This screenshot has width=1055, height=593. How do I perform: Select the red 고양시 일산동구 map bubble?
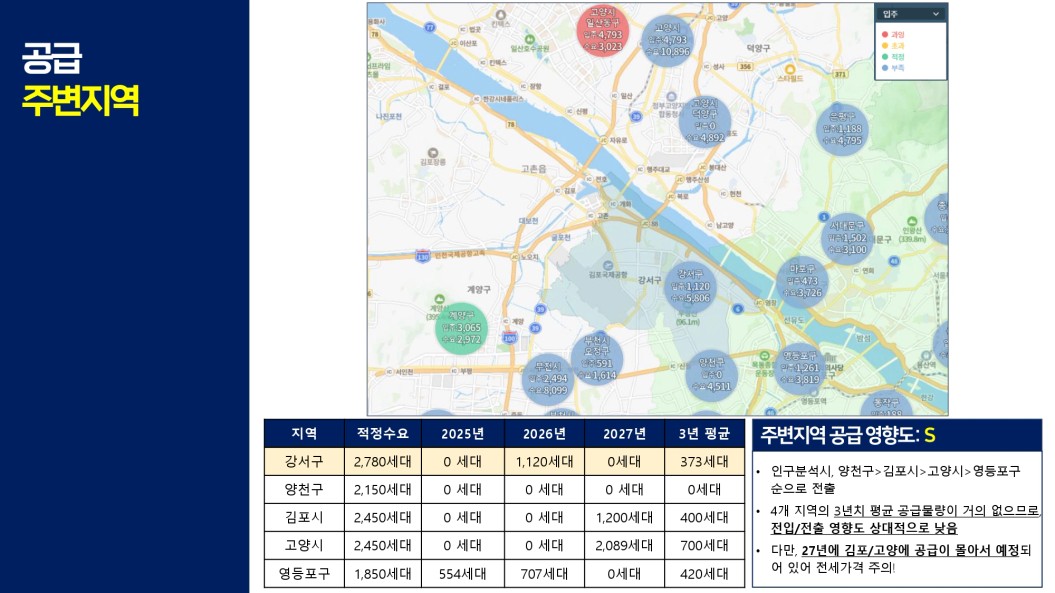[x=603, y=30]
